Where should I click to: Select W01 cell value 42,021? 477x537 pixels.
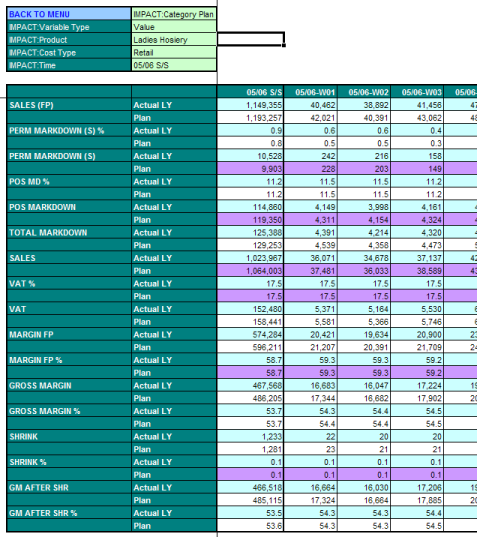311,118
